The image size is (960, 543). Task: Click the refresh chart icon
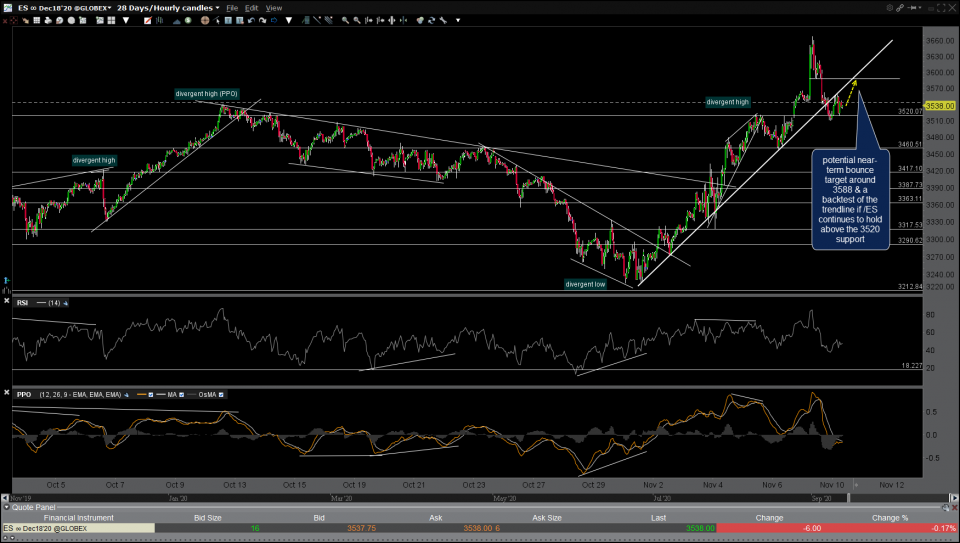[431, 20]
